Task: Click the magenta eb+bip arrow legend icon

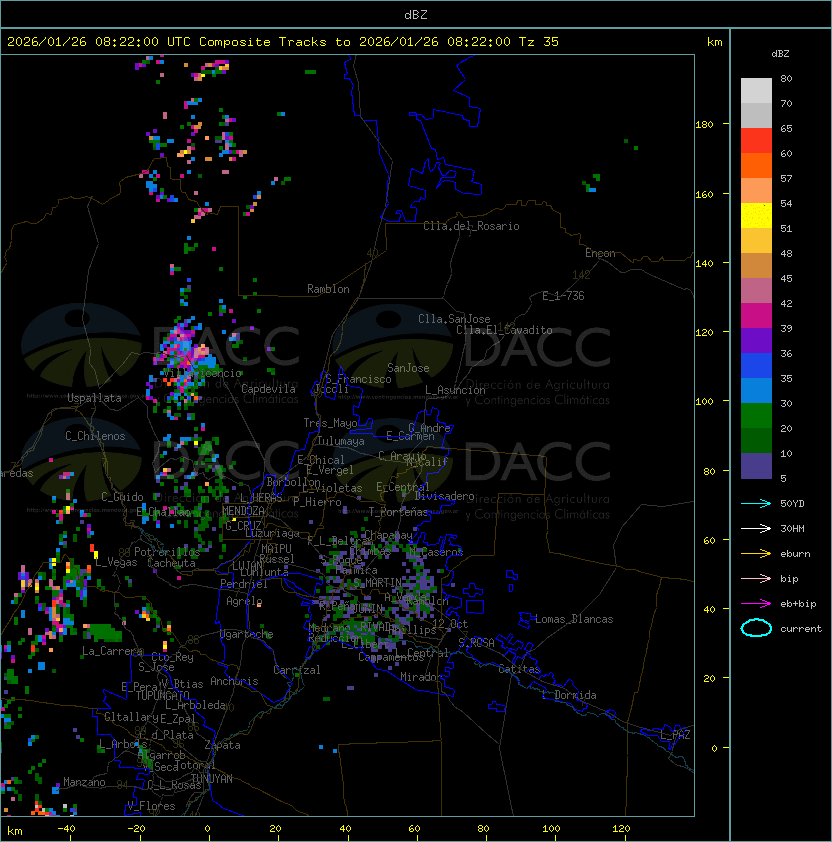Action: (x=756, y=604)
